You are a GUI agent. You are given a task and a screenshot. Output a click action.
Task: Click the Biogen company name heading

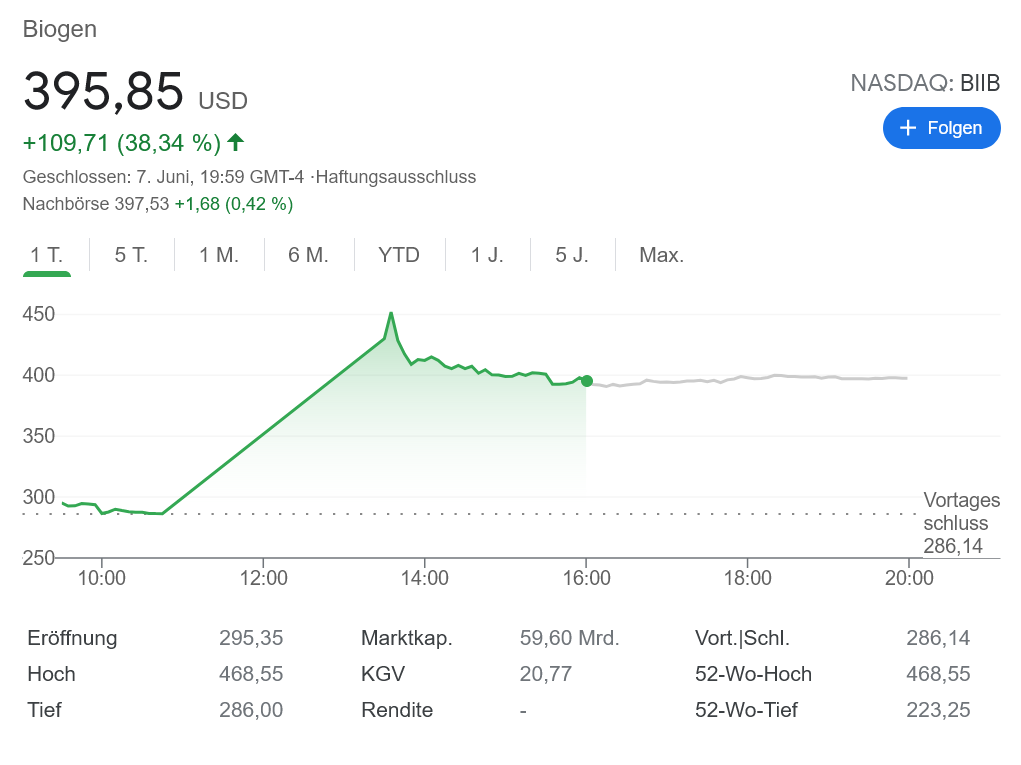click(60, 29)
